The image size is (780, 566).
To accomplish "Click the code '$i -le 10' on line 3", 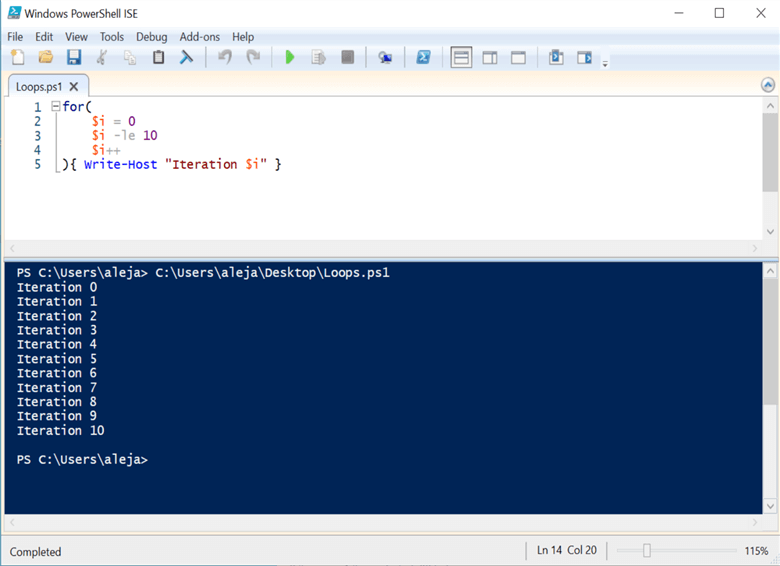I will pyautogui.click(x=124, y=135).
